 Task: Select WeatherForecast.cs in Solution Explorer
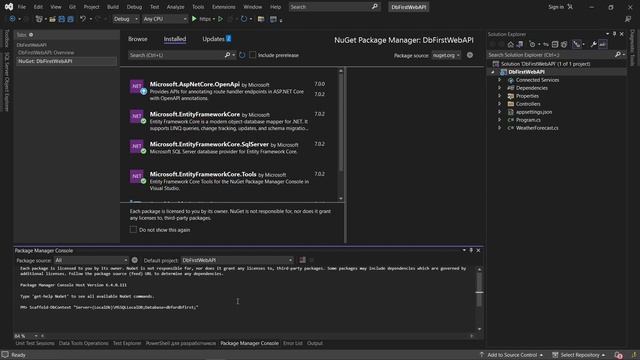(x=537, y=128)
